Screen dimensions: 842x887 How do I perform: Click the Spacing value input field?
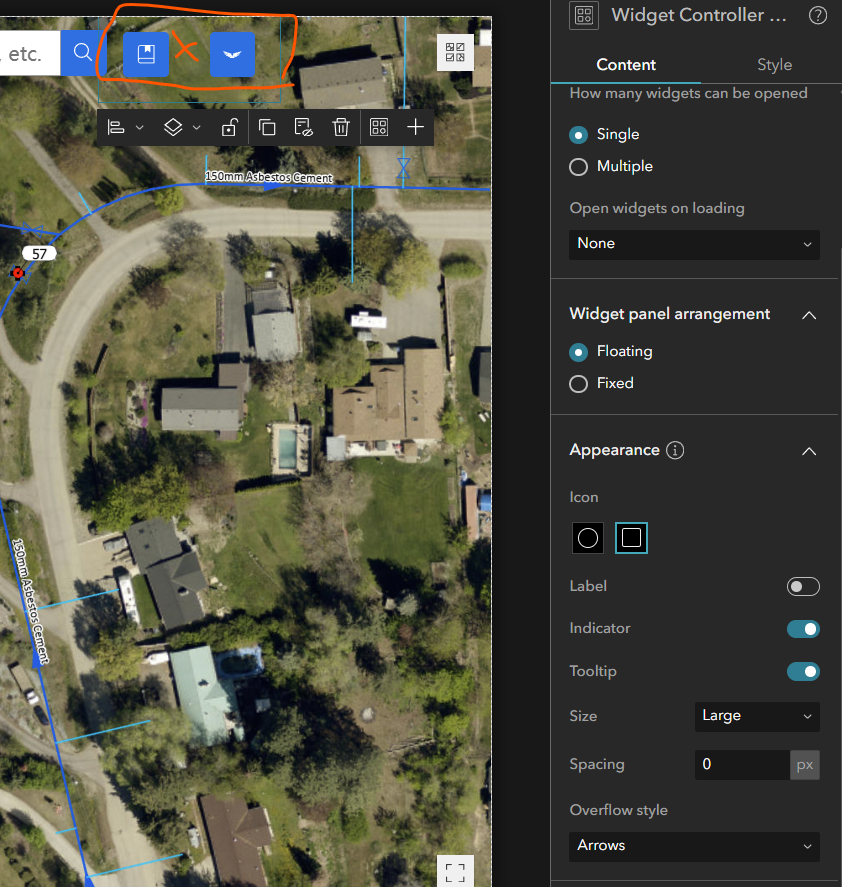click(740, 764)
